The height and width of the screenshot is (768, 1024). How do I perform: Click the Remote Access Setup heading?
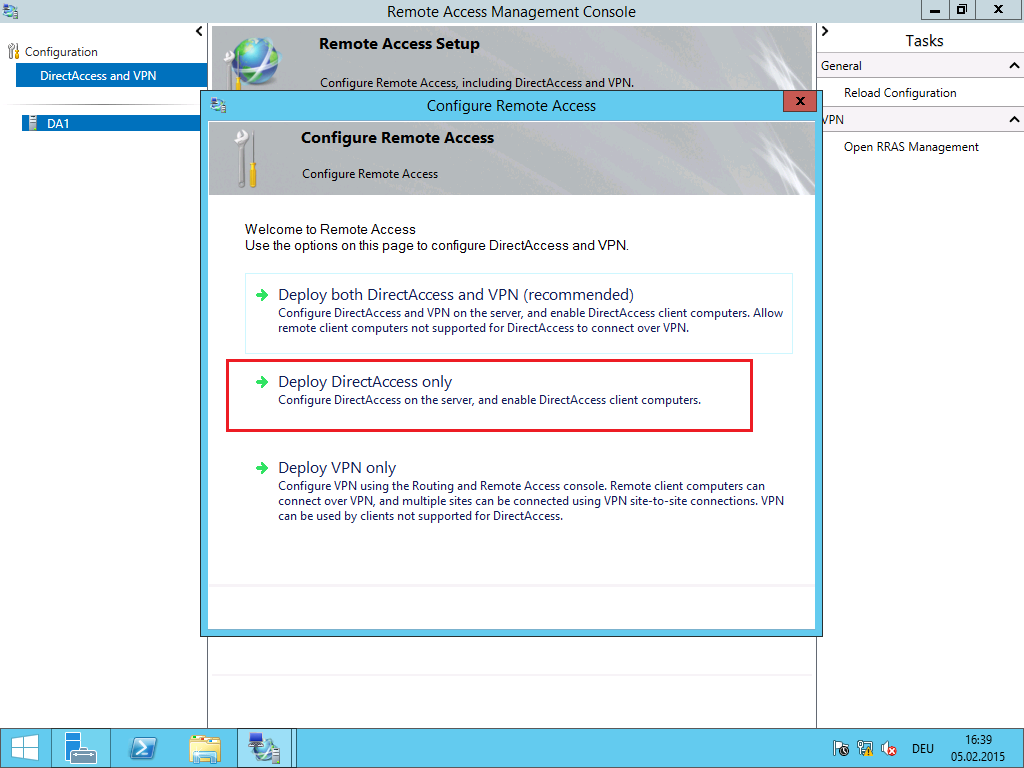pyautogui.click(x=399, y=44)
